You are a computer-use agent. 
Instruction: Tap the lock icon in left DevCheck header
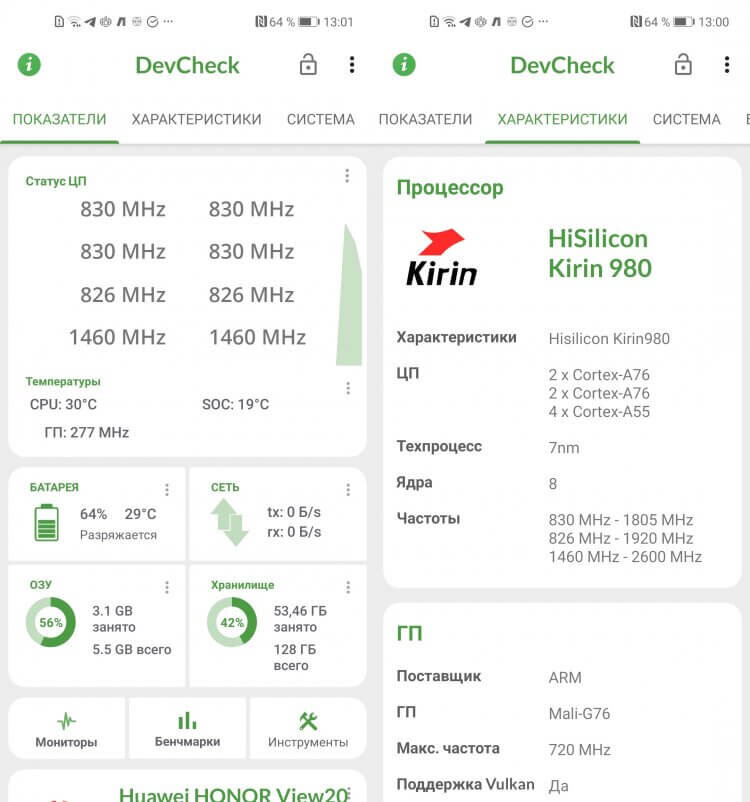tap(308, 65)
